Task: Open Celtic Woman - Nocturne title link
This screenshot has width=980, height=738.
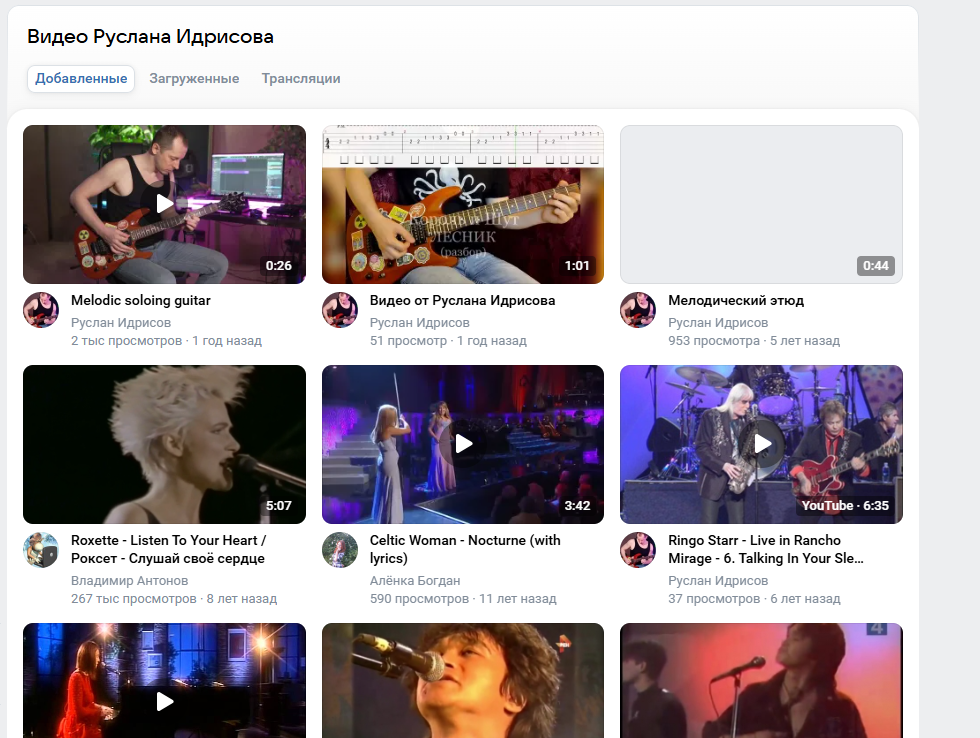Action: tap(465, 549)
